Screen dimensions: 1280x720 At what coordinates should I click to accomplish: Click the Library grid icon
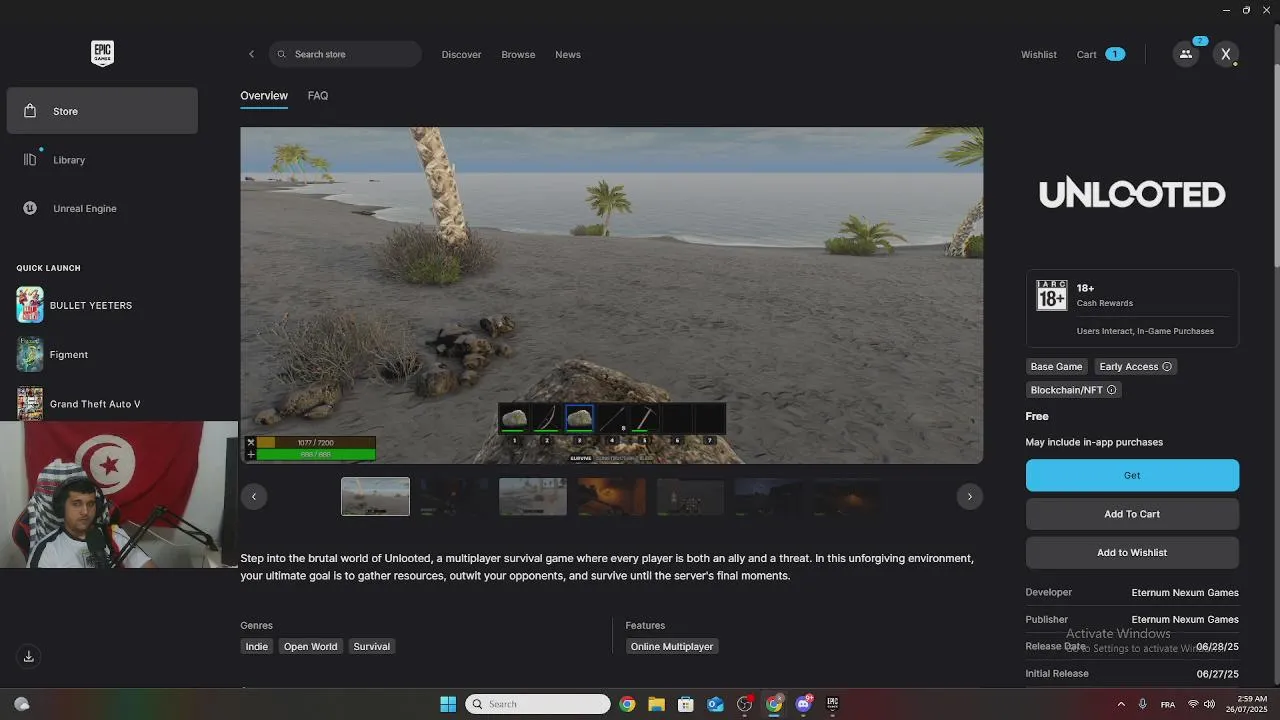click(30, 160)
